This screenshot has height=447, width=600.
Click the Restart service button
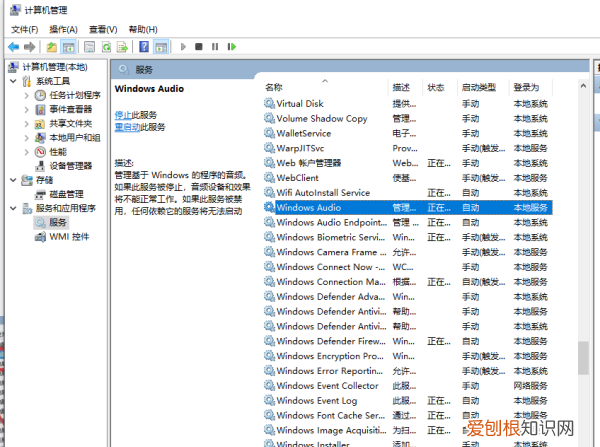tap(232, 47)
